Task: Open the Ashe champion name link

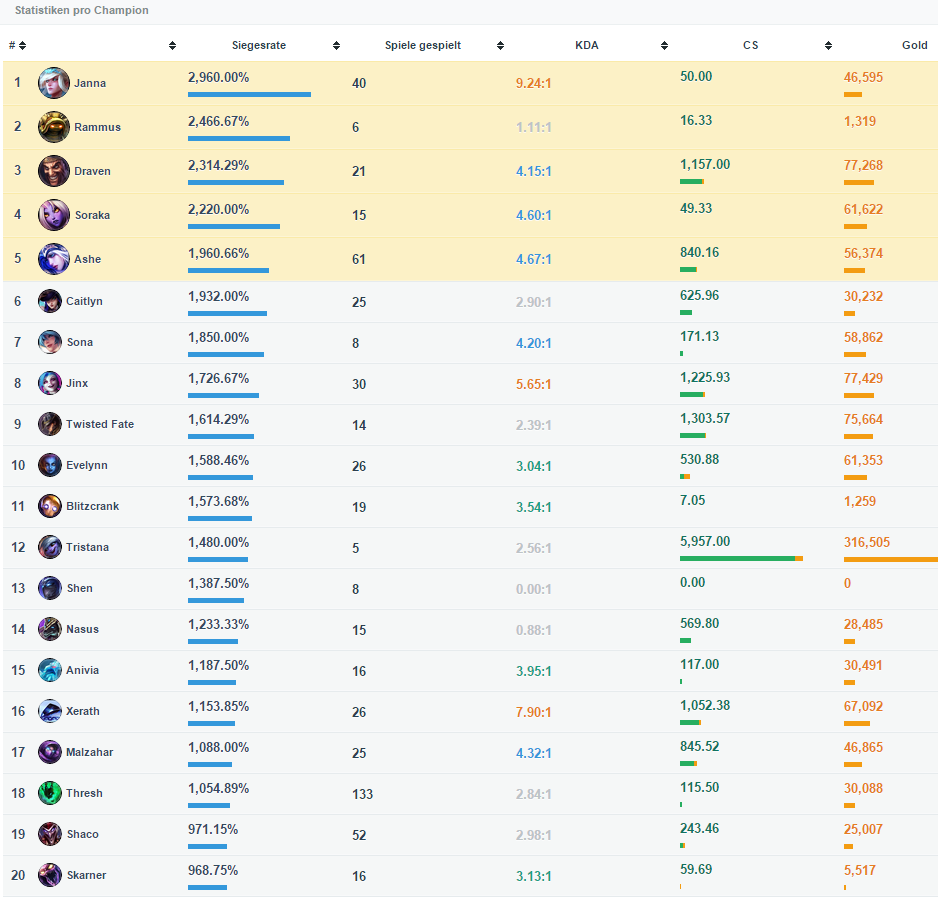Action: point(88,259)
